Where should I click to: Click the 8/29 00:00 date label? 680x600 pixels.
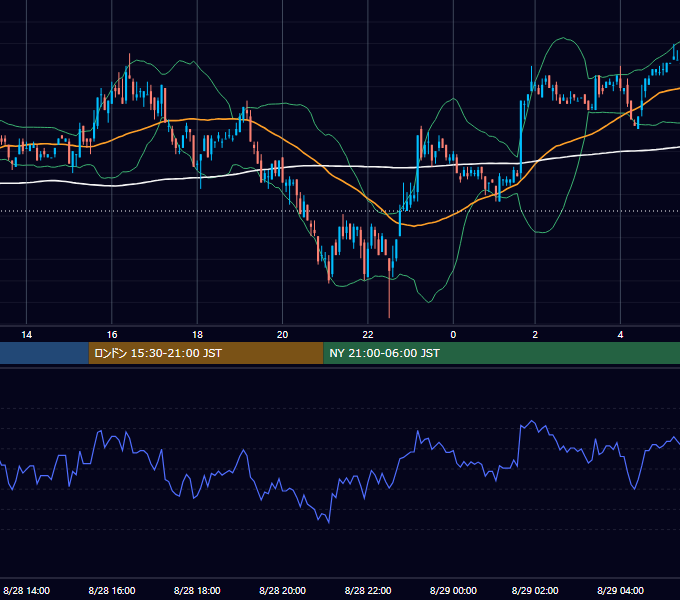click(x=453, y=590)
